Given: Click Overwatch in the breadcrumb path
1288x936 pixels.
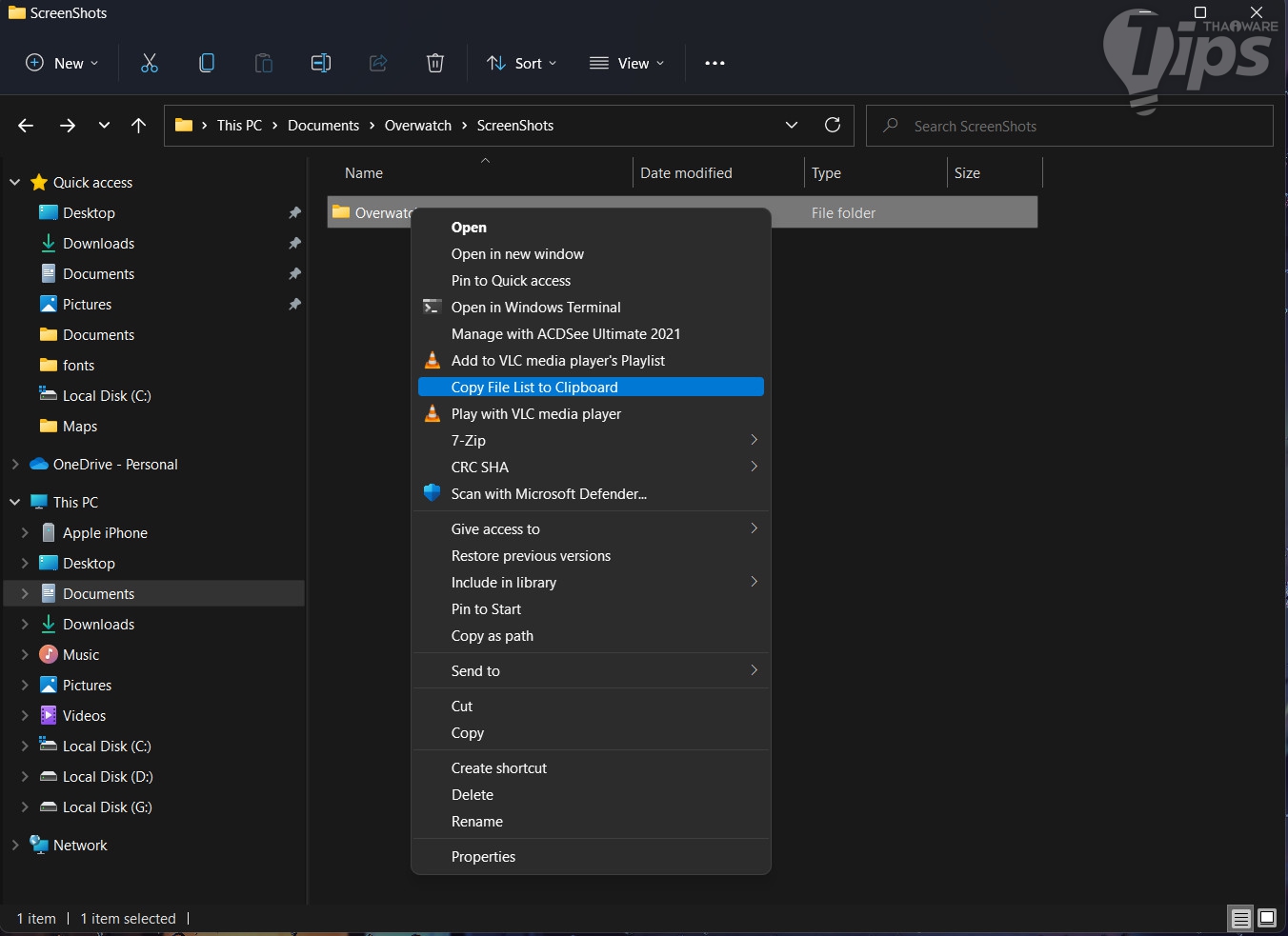Looking at the screenshot, I should tap(417, 125).
